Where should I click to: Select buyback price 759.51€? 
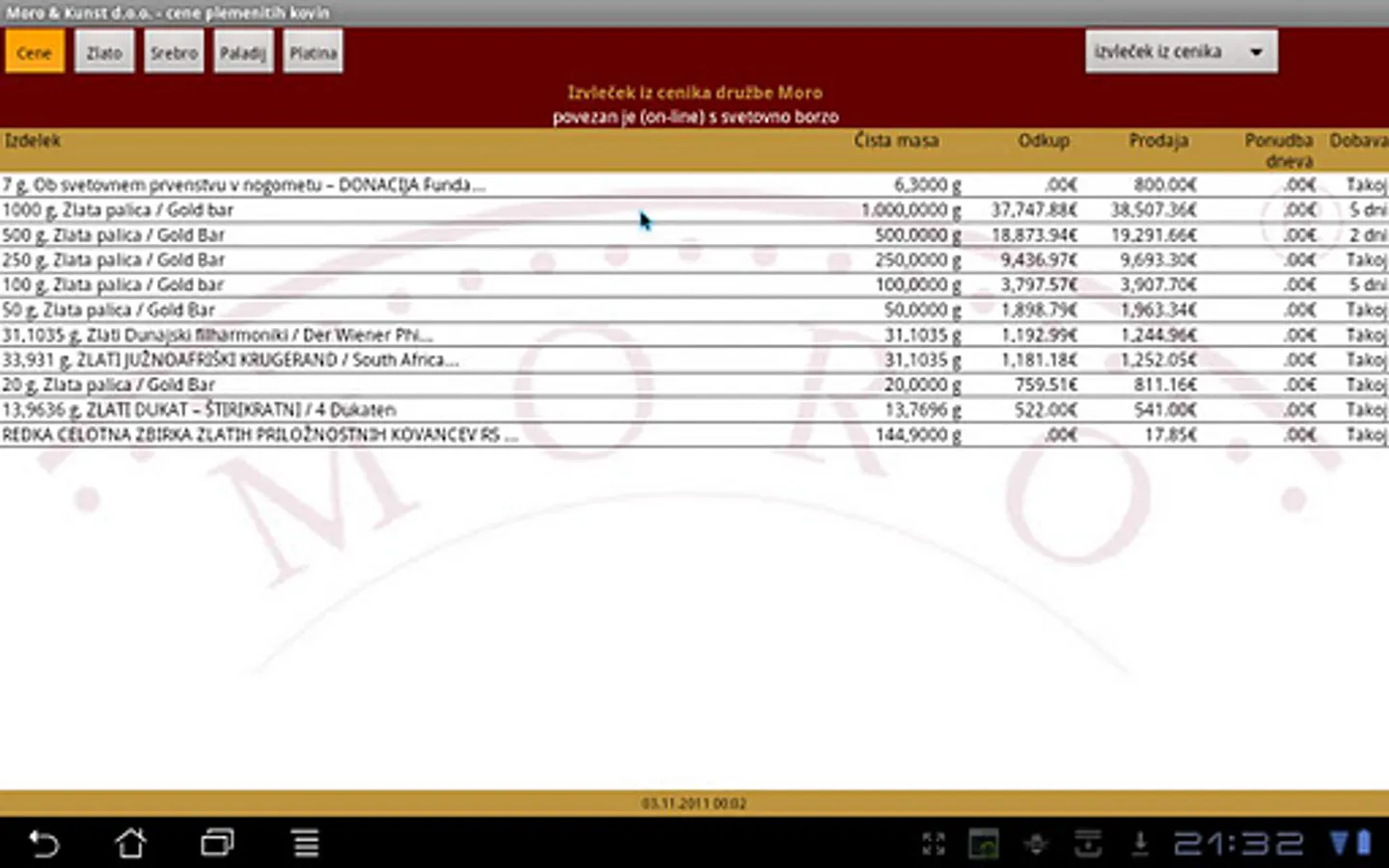(1046, 385)
